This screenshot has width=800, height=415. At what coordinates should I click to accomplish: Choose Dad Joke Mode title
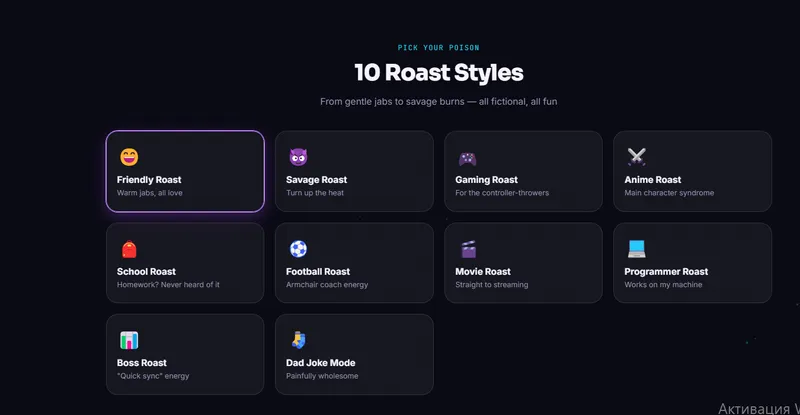[320, 363]
